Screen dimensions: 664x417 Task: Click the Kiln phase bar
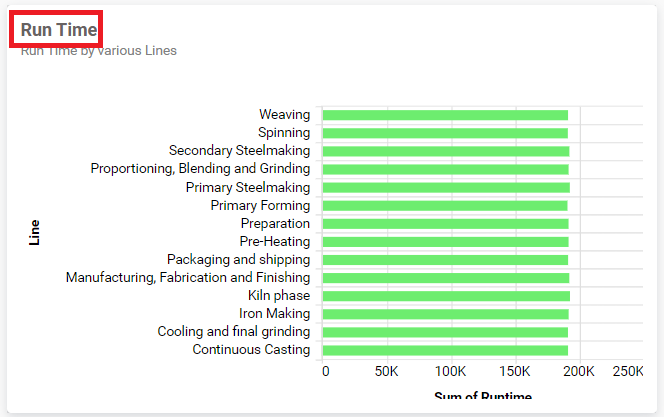(445, 296)
